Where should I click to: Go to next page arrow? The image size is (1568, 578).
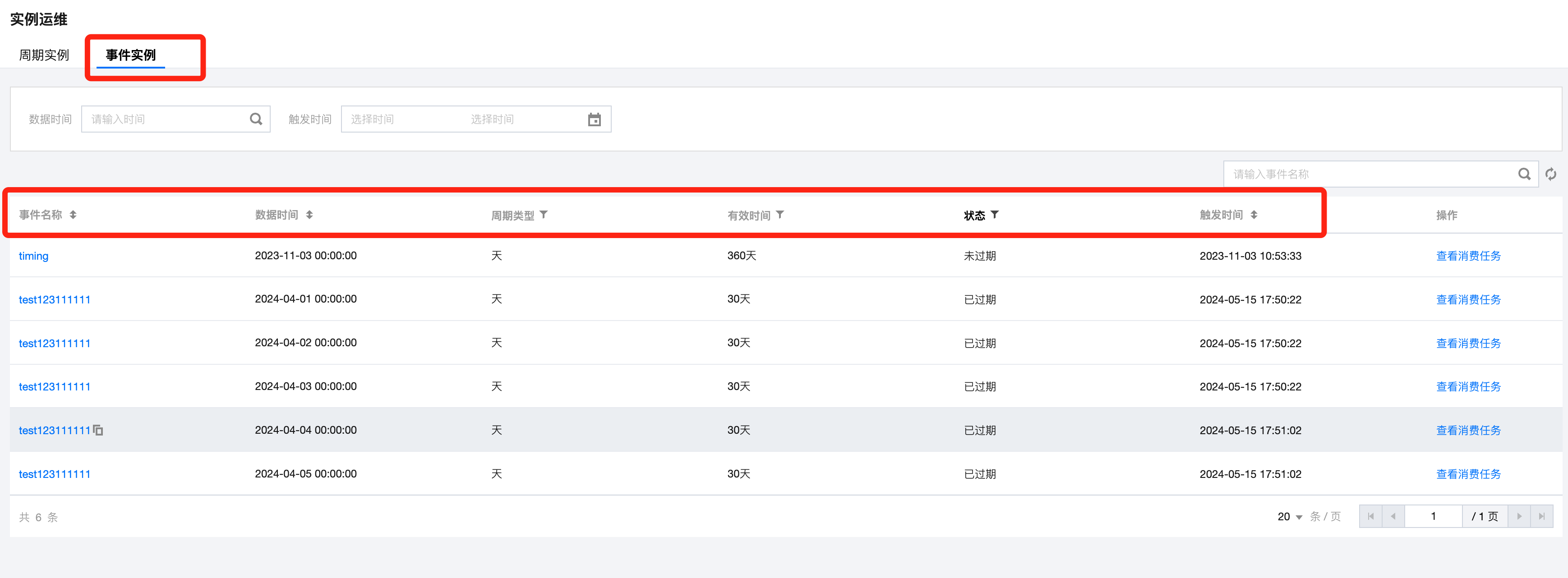coord(1519,517)
